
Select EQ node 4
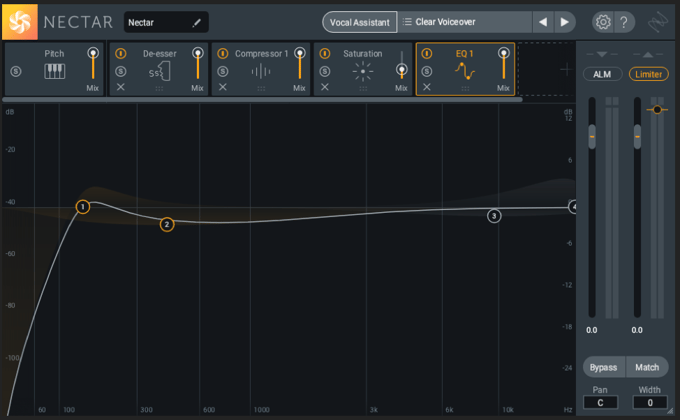[x=573, y=207]
